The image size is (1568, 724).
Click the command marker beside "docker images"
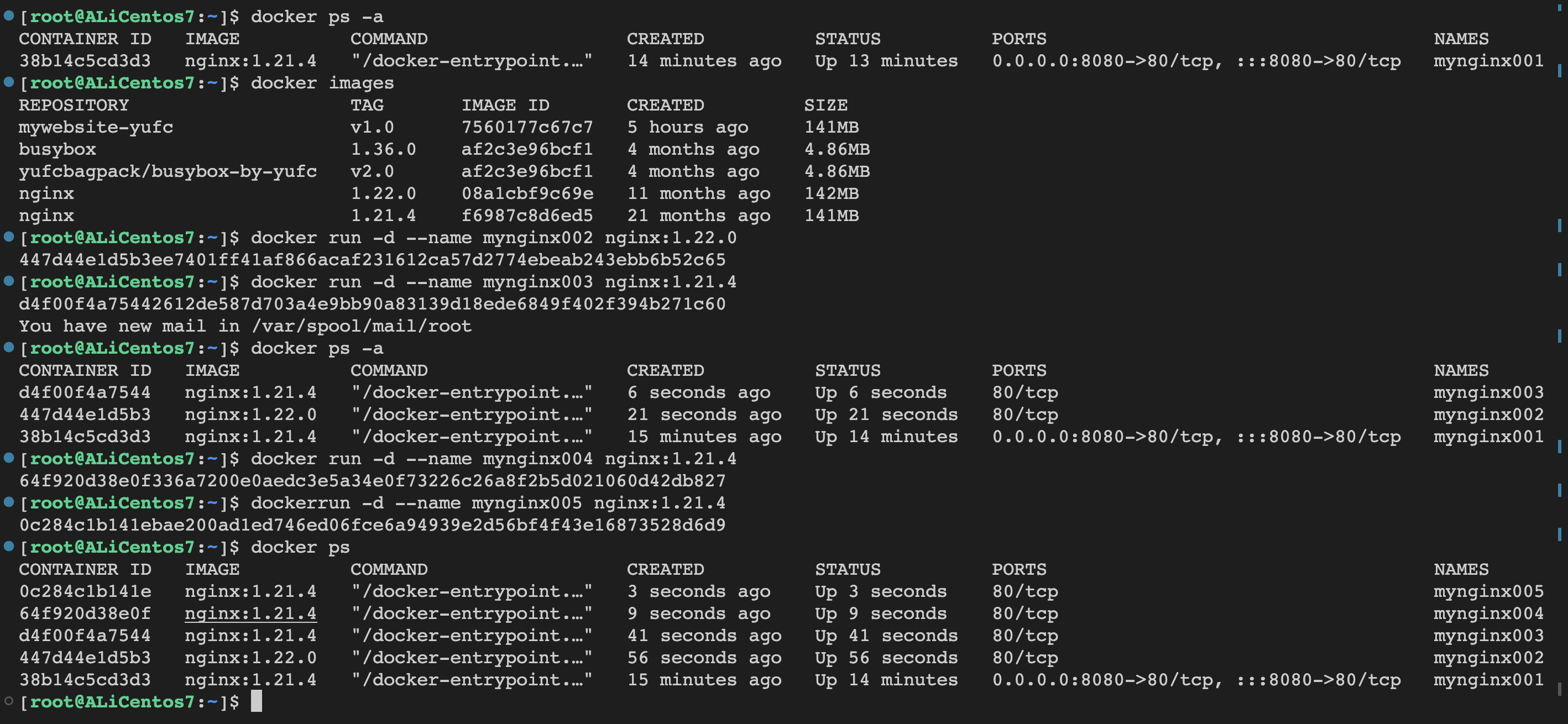click(x=9, y=82)
